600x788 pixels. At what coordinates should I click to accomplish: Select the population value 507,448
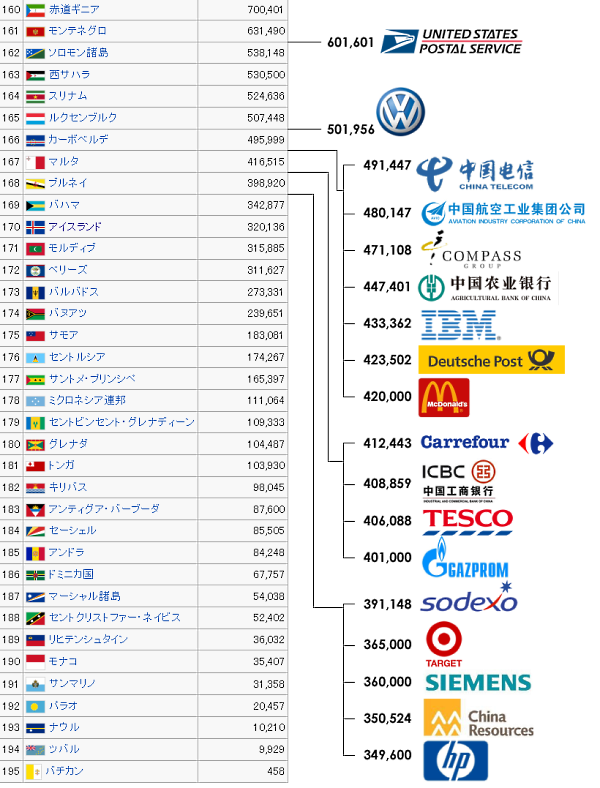pos(266,118)
